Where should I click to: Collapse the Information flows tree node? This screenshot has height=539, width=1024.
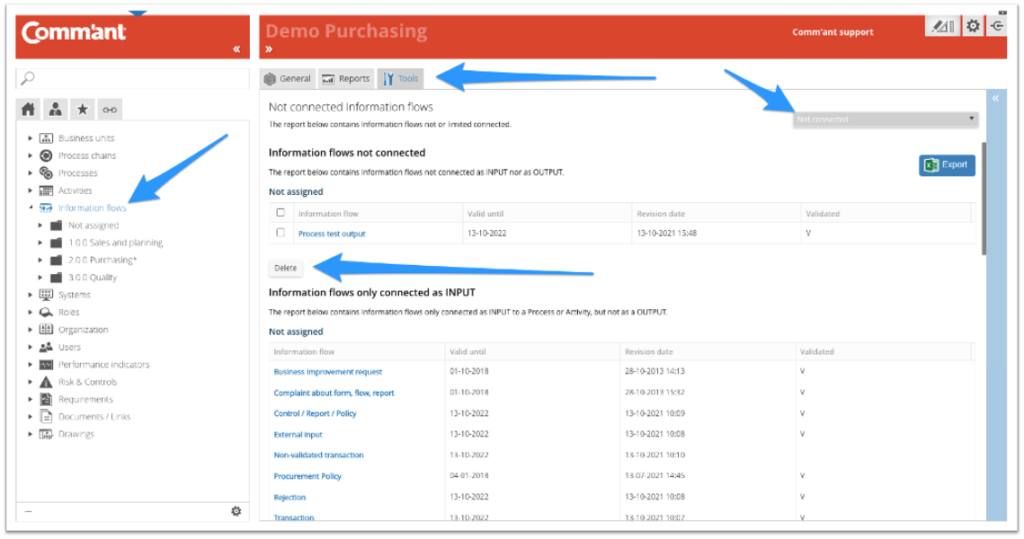click(30, 208)
